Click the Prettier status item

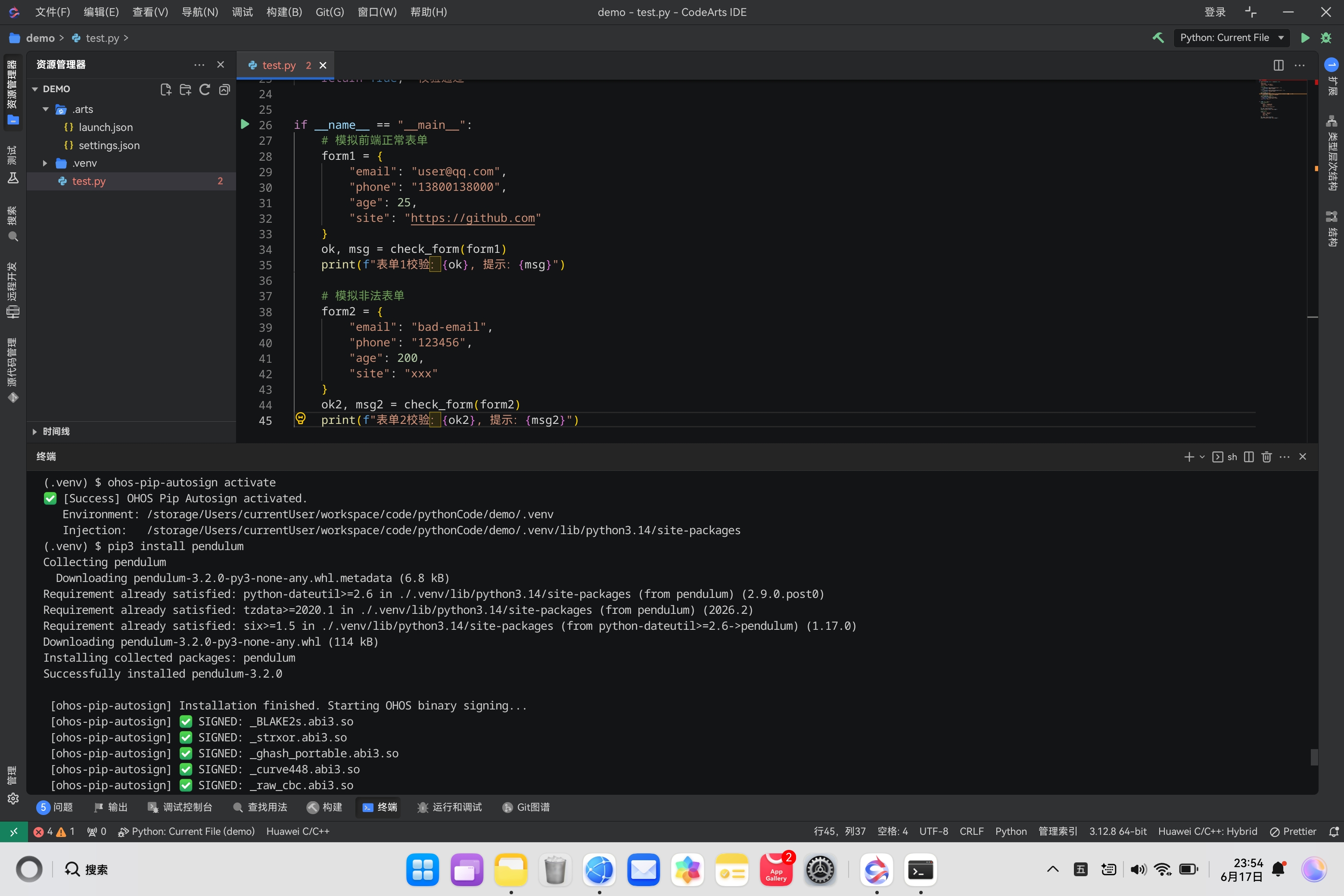[1293, 831]
